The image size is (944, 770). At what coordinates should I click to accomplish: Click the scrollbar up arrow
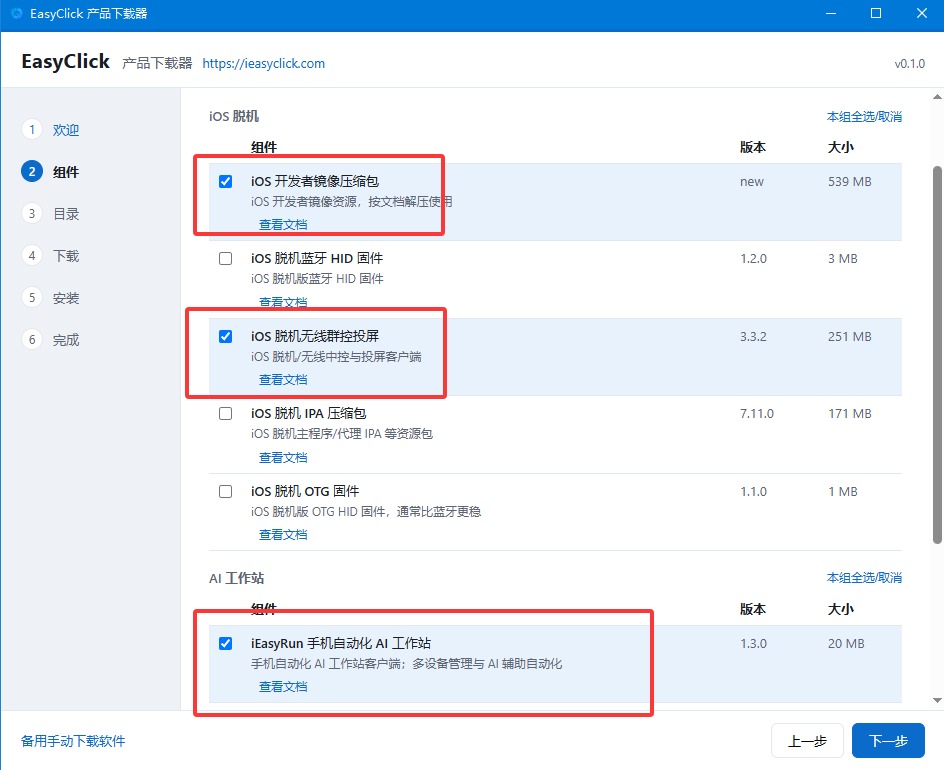click(937, 97)
